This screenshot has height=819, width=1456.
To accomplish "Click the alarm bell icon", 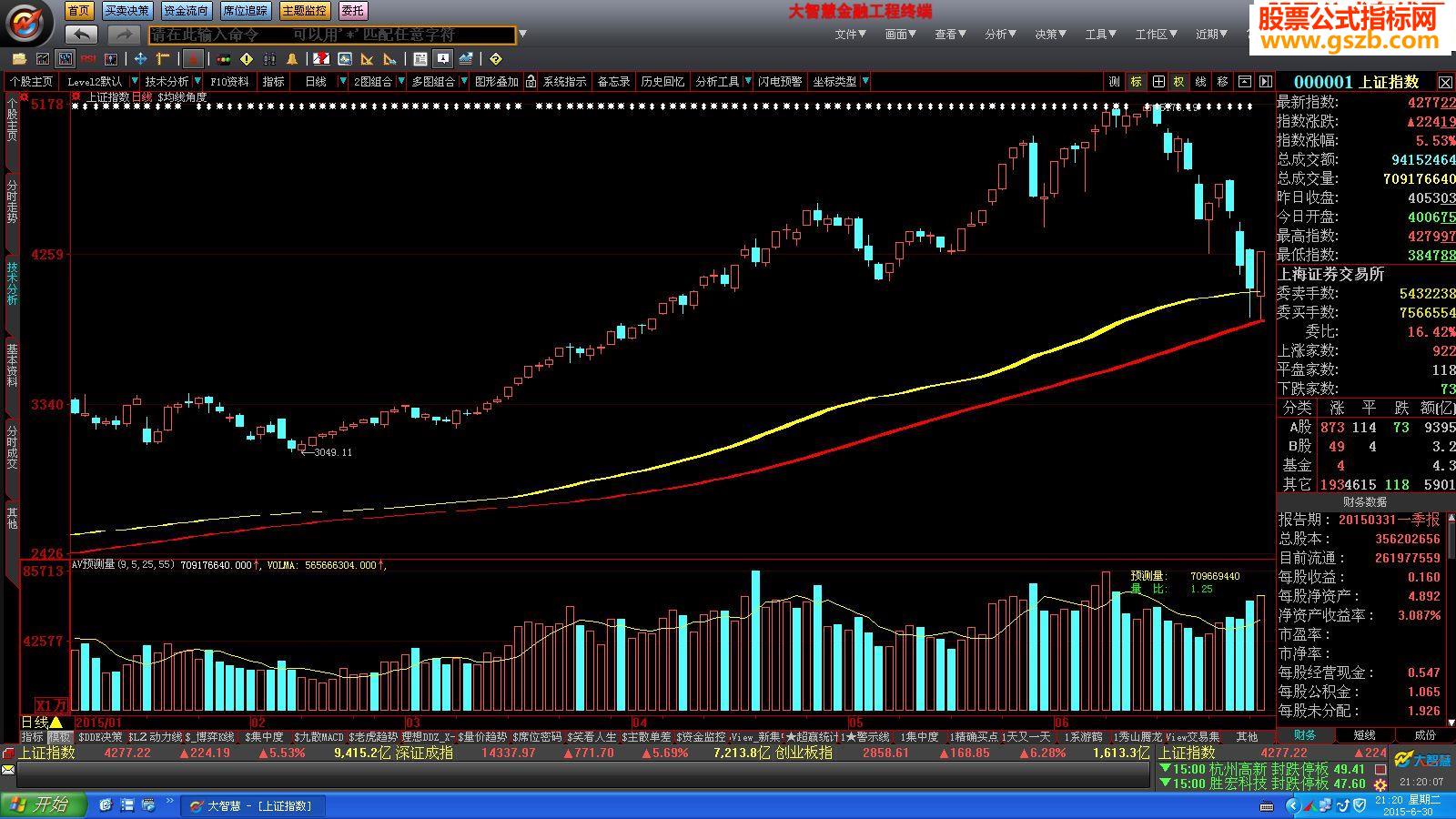I will tap(292, 59).
